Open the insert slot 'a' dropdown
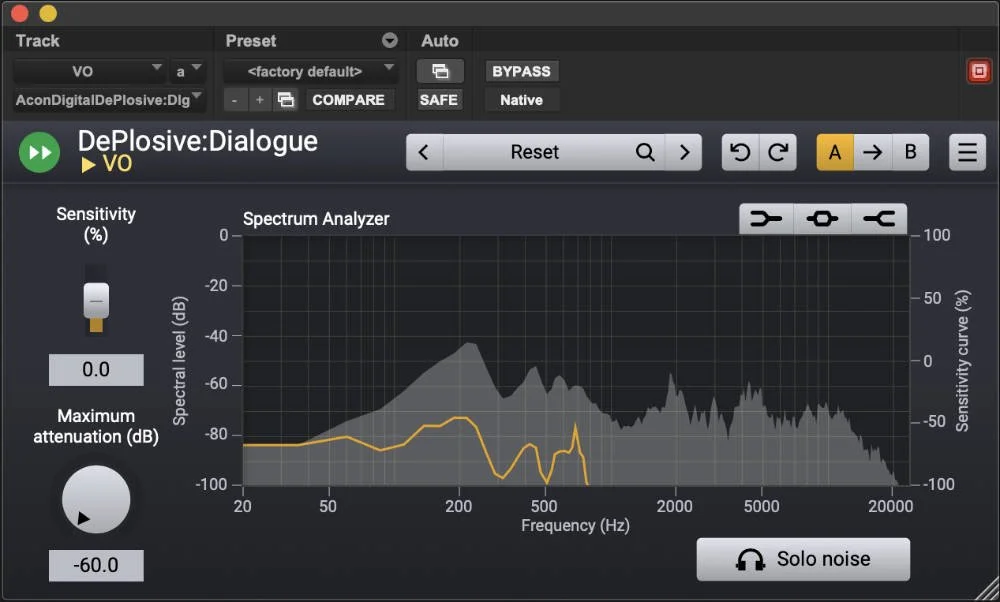The height and width of the screenshot is (602, 1000). 188,71
